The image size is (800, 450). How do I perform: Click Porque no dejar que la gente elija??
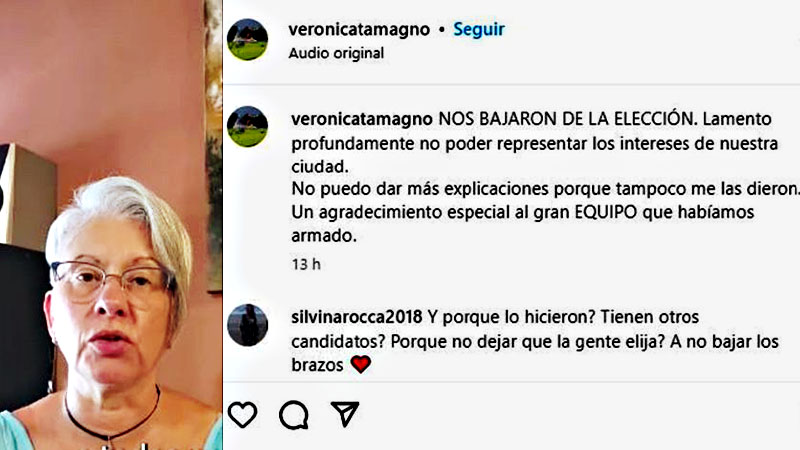point(528,341)
